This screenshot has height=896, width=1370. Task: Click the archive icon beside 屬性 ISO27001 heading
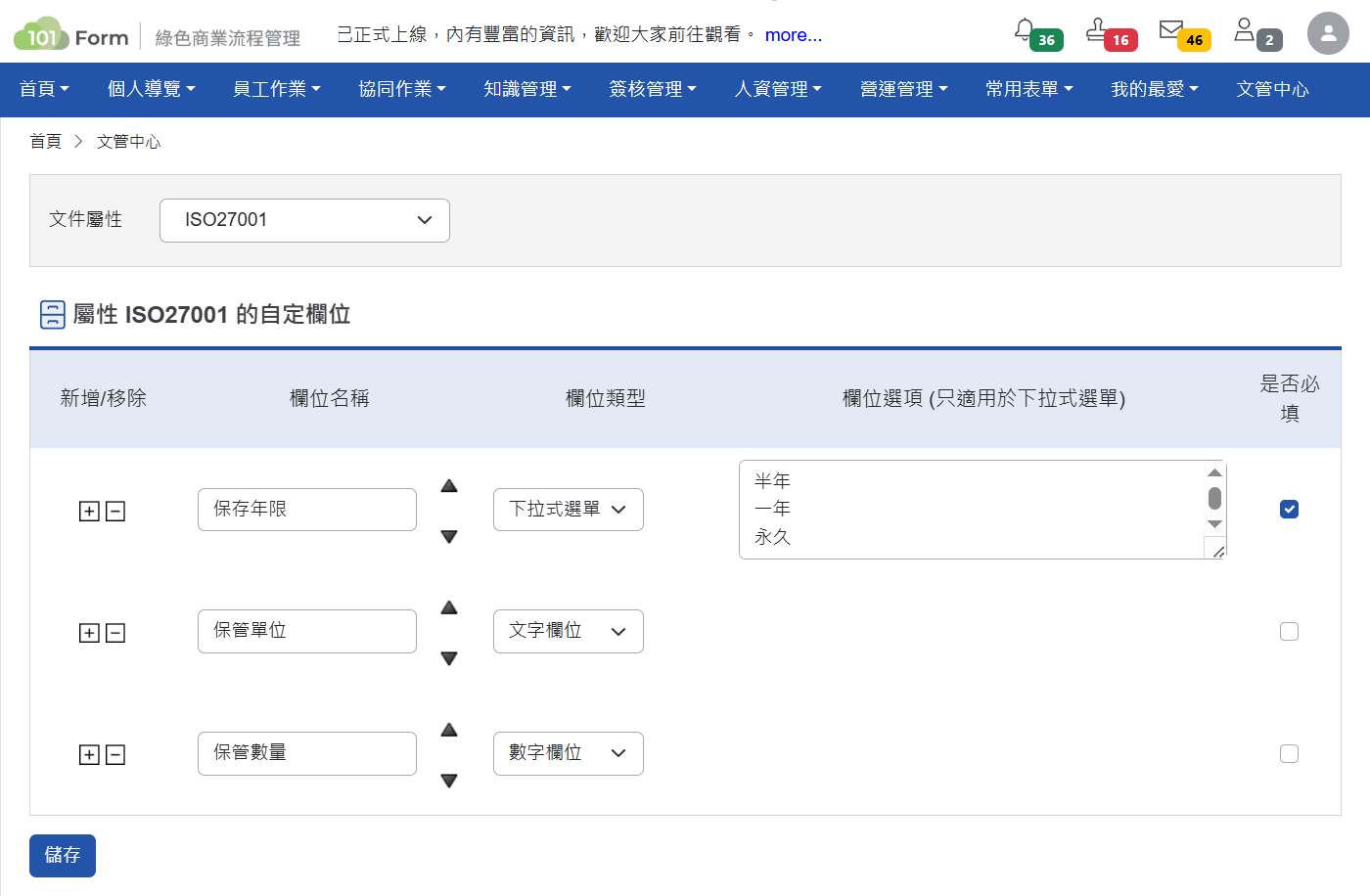(53, 314)
